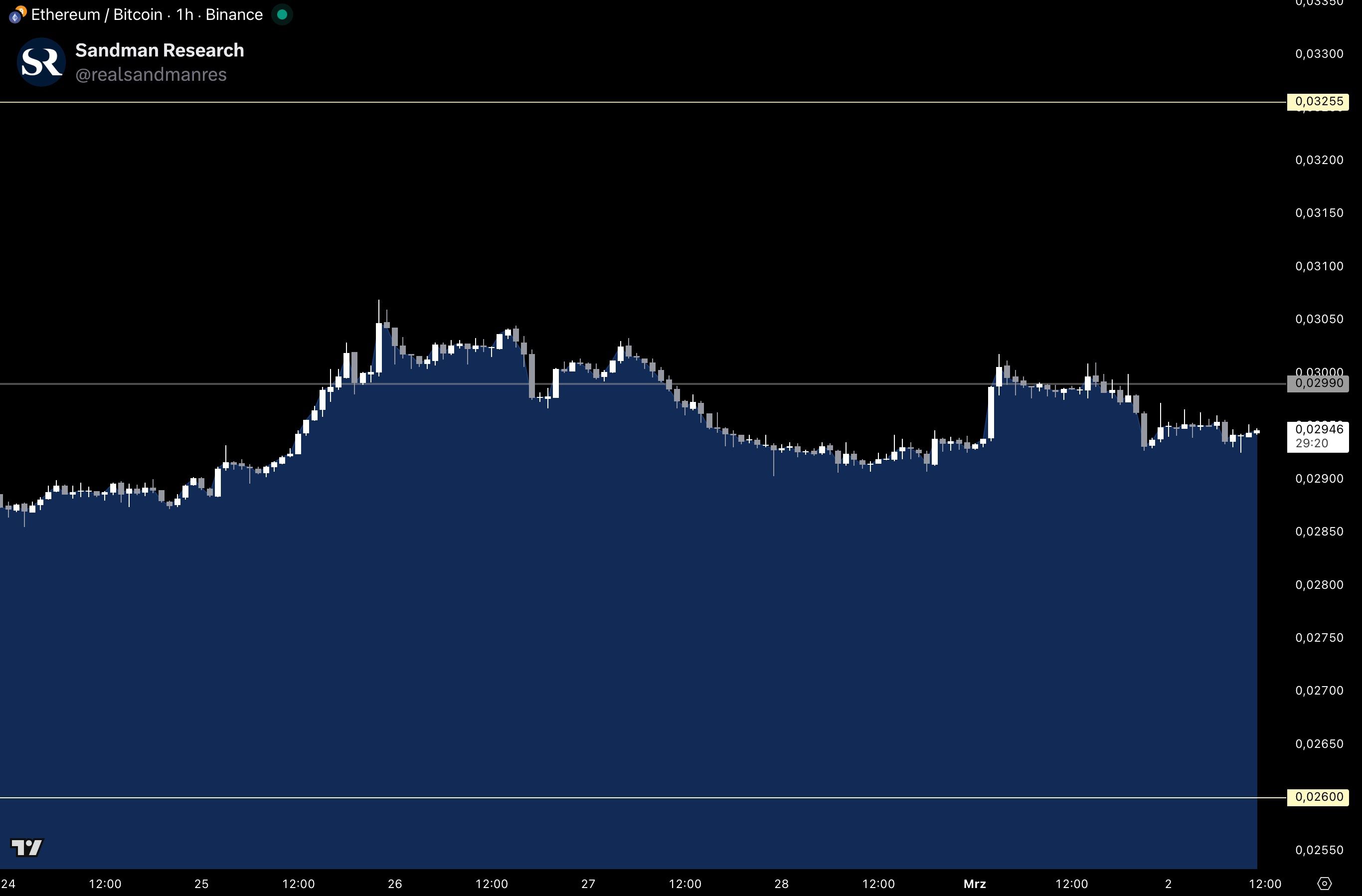Click the 0,02800 price scale label
Screen dimensions: 1362x896
tap(1319, 584)
